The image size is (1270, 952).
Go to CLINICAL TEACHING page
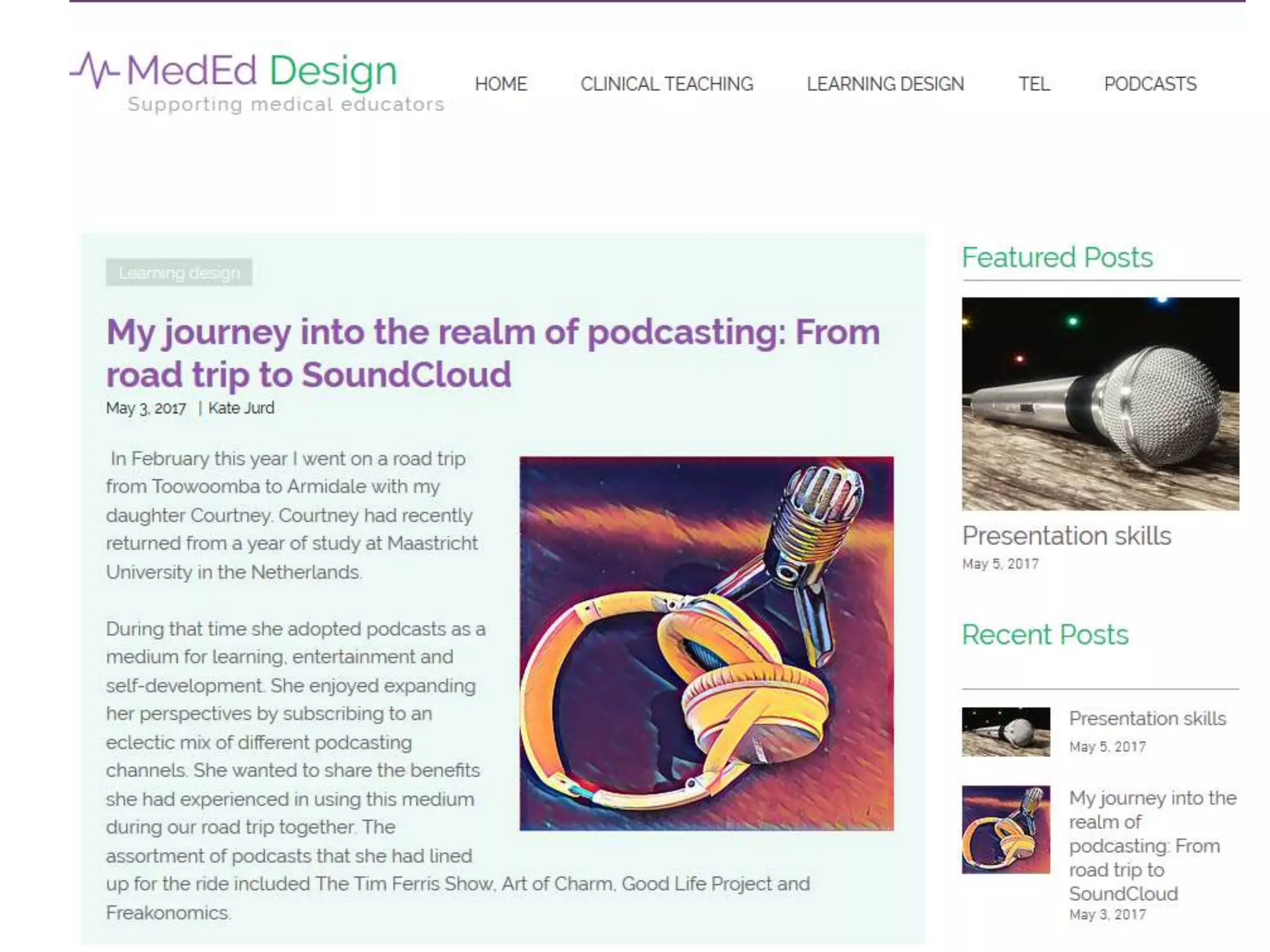pyautogui.click(x=667, y=84)
